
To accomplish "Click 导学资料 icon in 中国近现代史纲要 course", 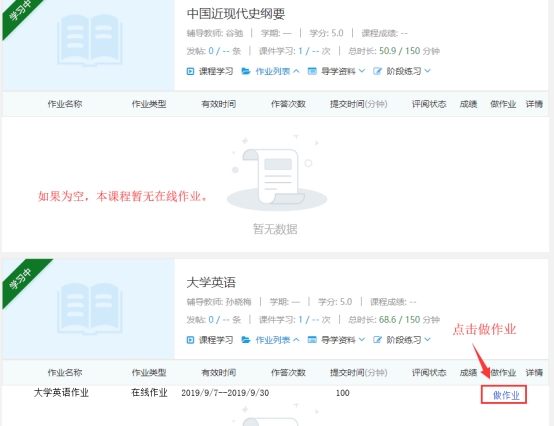I will 312,71.
